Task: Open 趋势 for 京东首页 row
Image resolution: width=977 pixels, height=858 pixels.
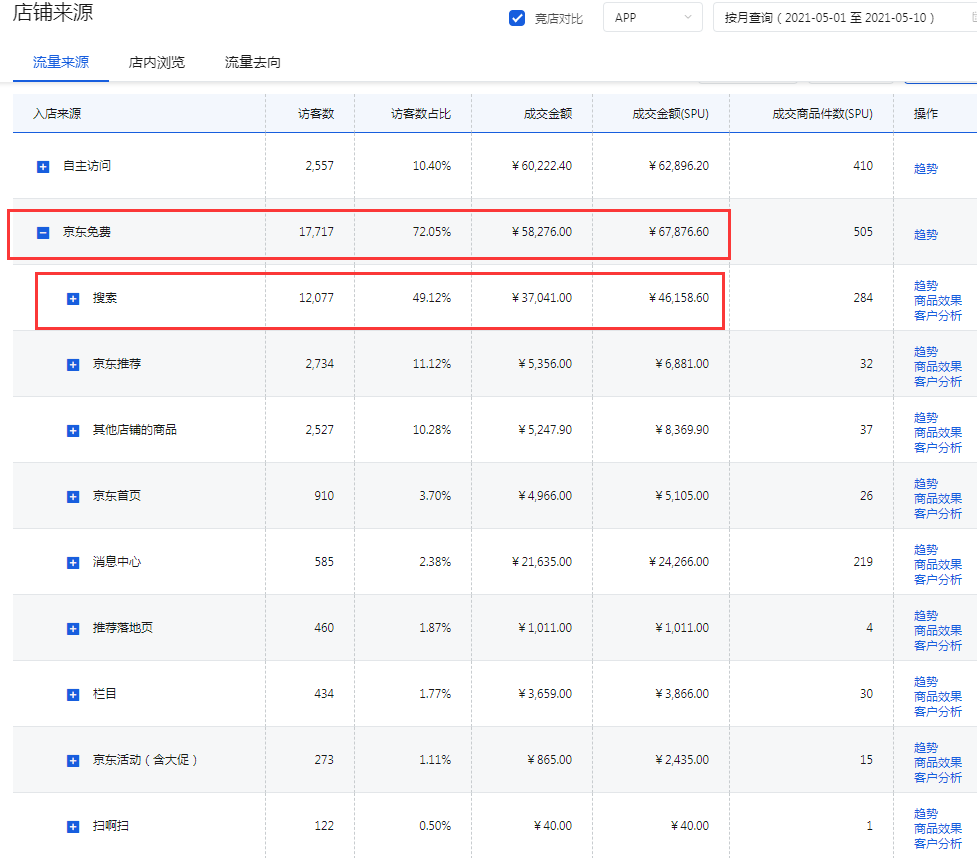Action: (925, 484)
